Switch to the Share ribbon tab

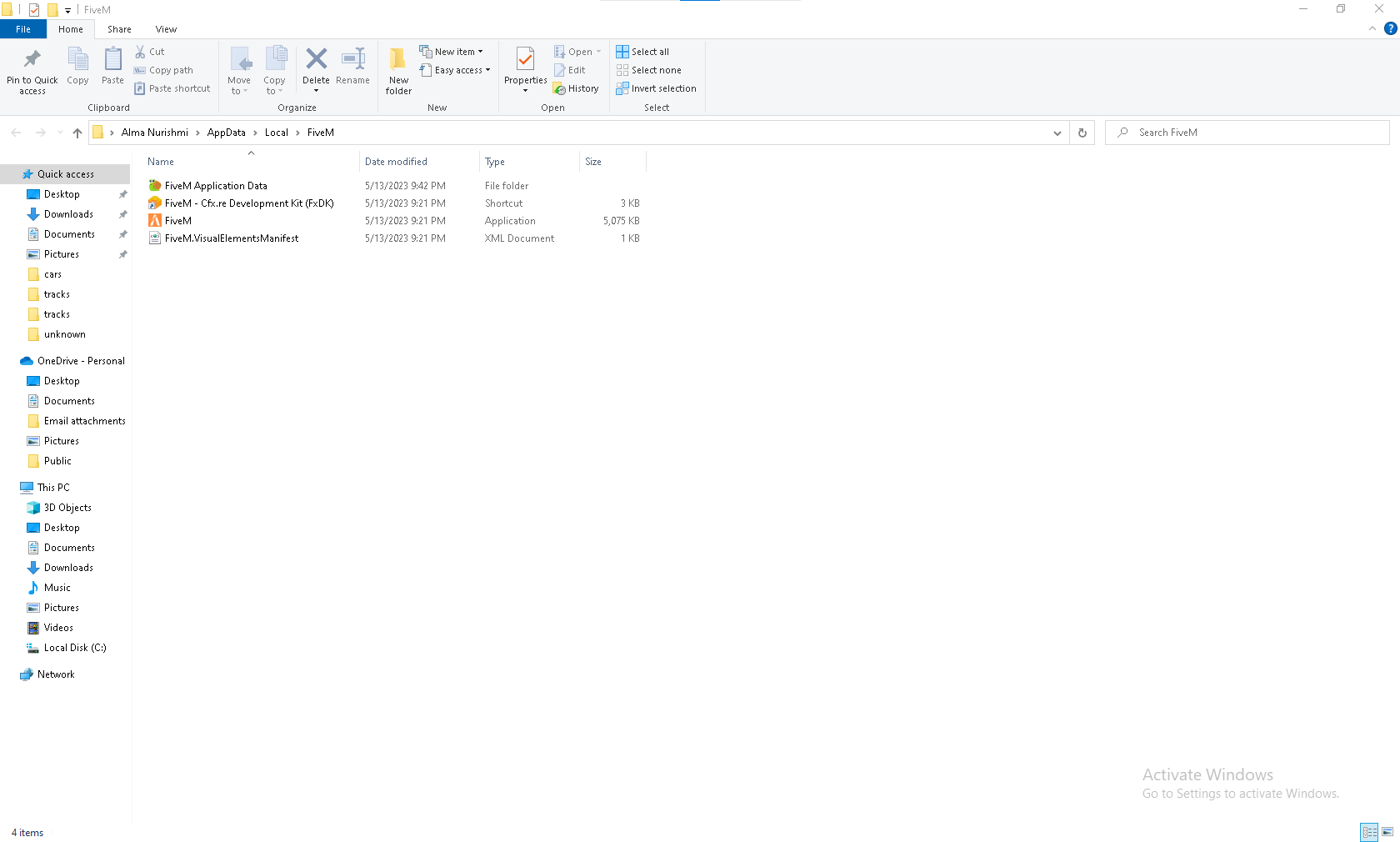coord(119,29)
